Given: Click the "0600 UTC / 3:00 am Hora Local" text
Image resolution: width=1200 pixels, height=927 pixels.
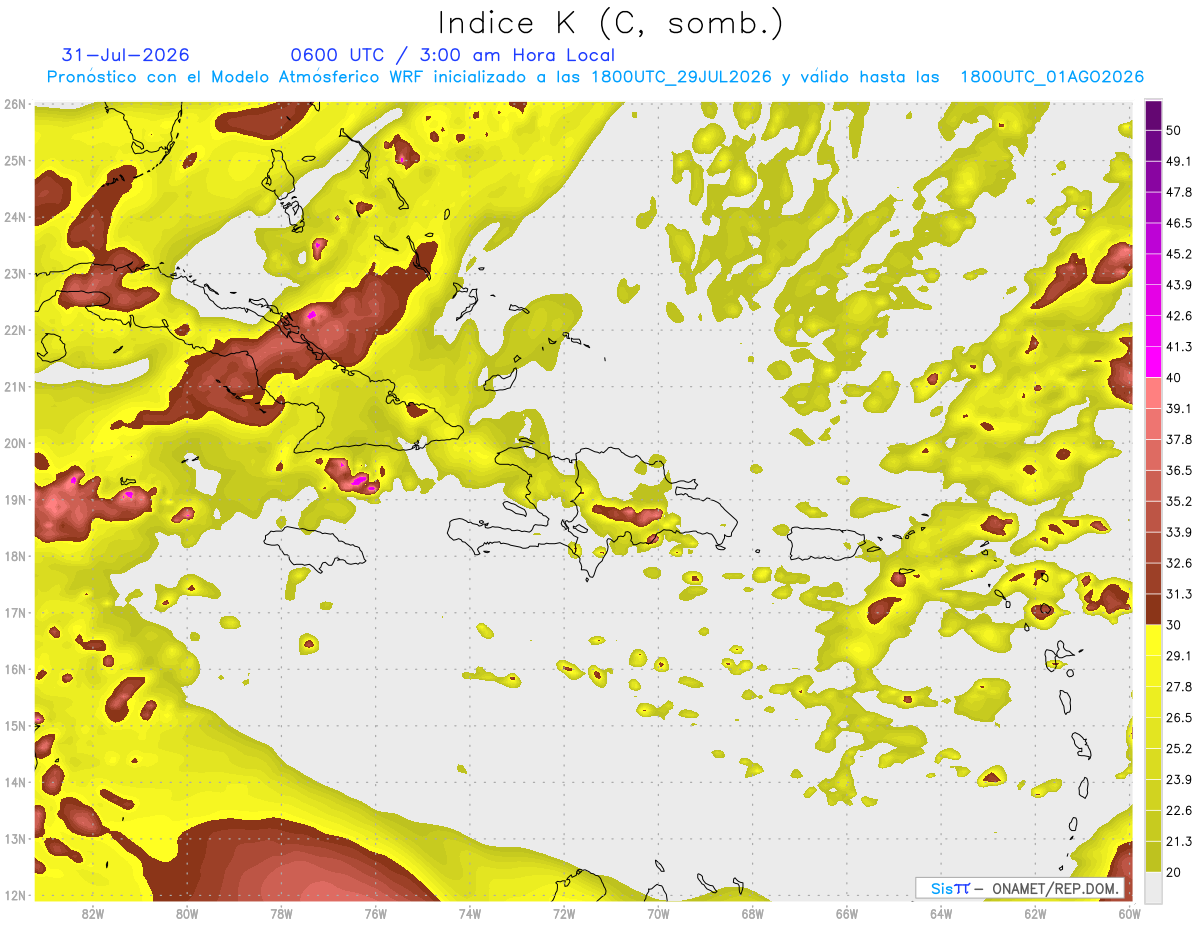Looking at the screenshot, I should [x=452, y=55].
